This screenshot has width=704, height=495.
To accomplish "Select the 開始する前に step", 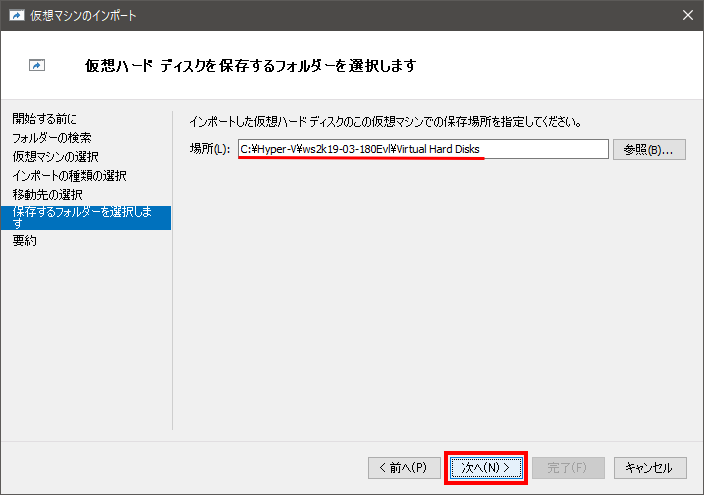I will pos(44,119).
